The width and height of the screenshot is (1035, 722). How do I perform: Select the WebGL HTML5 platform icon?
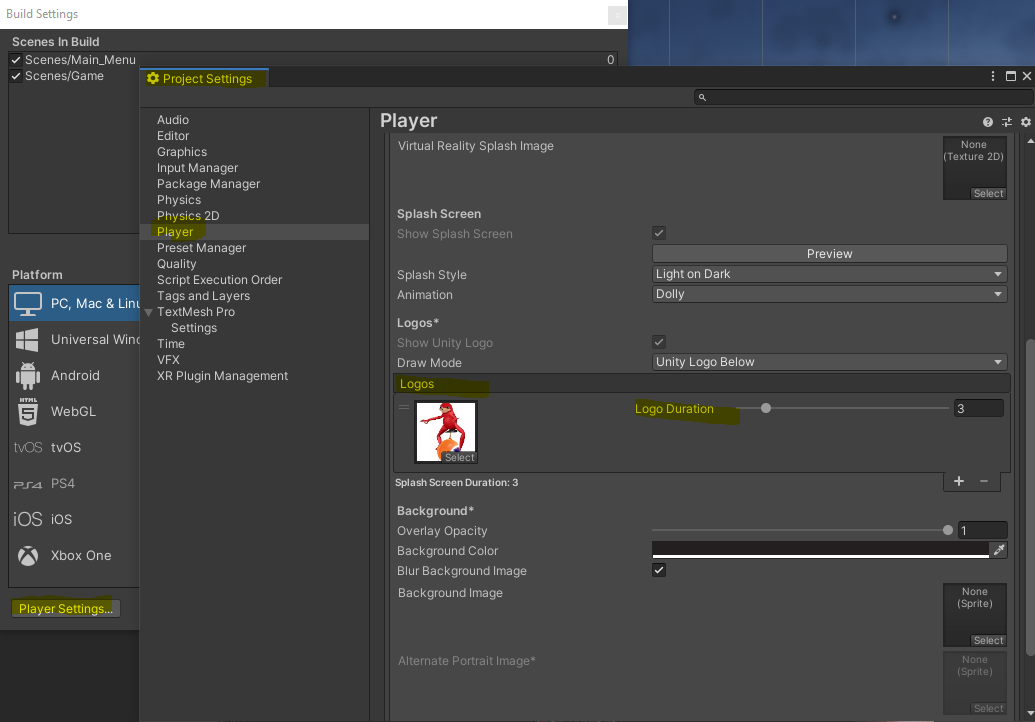pos(28,411)
